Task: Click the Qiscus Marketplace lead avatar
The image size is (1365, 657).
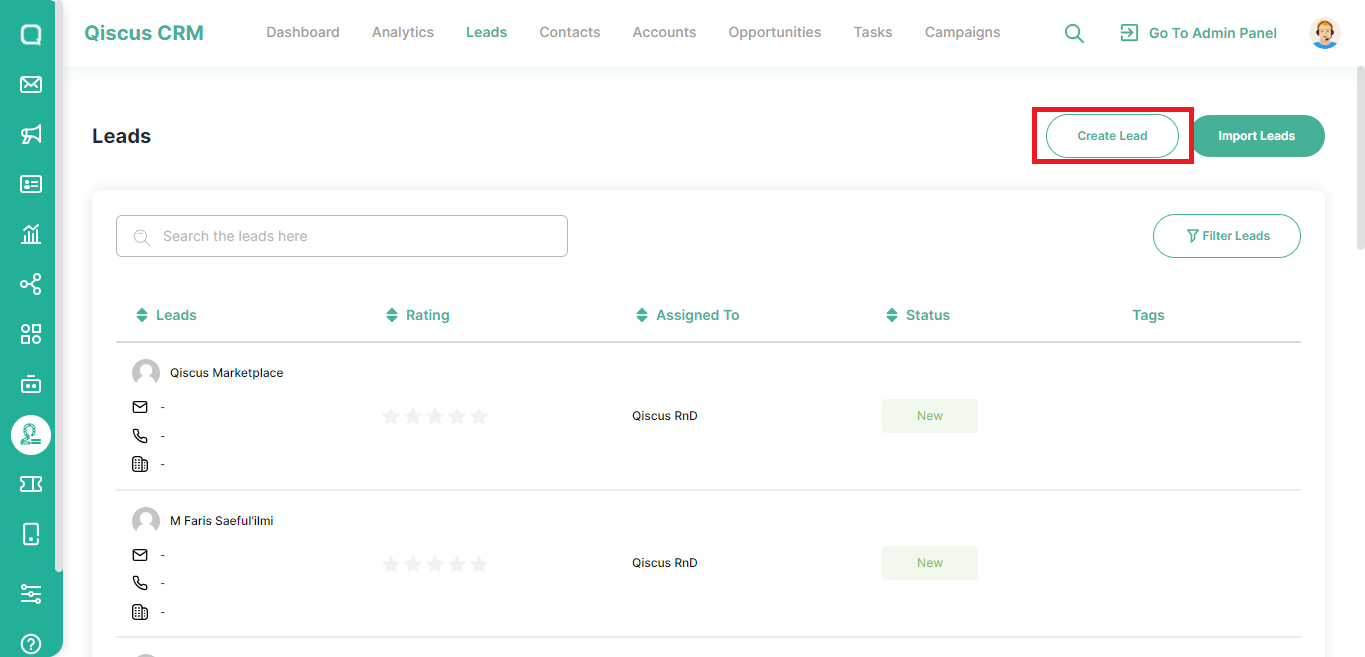Action: coord(146,373)
